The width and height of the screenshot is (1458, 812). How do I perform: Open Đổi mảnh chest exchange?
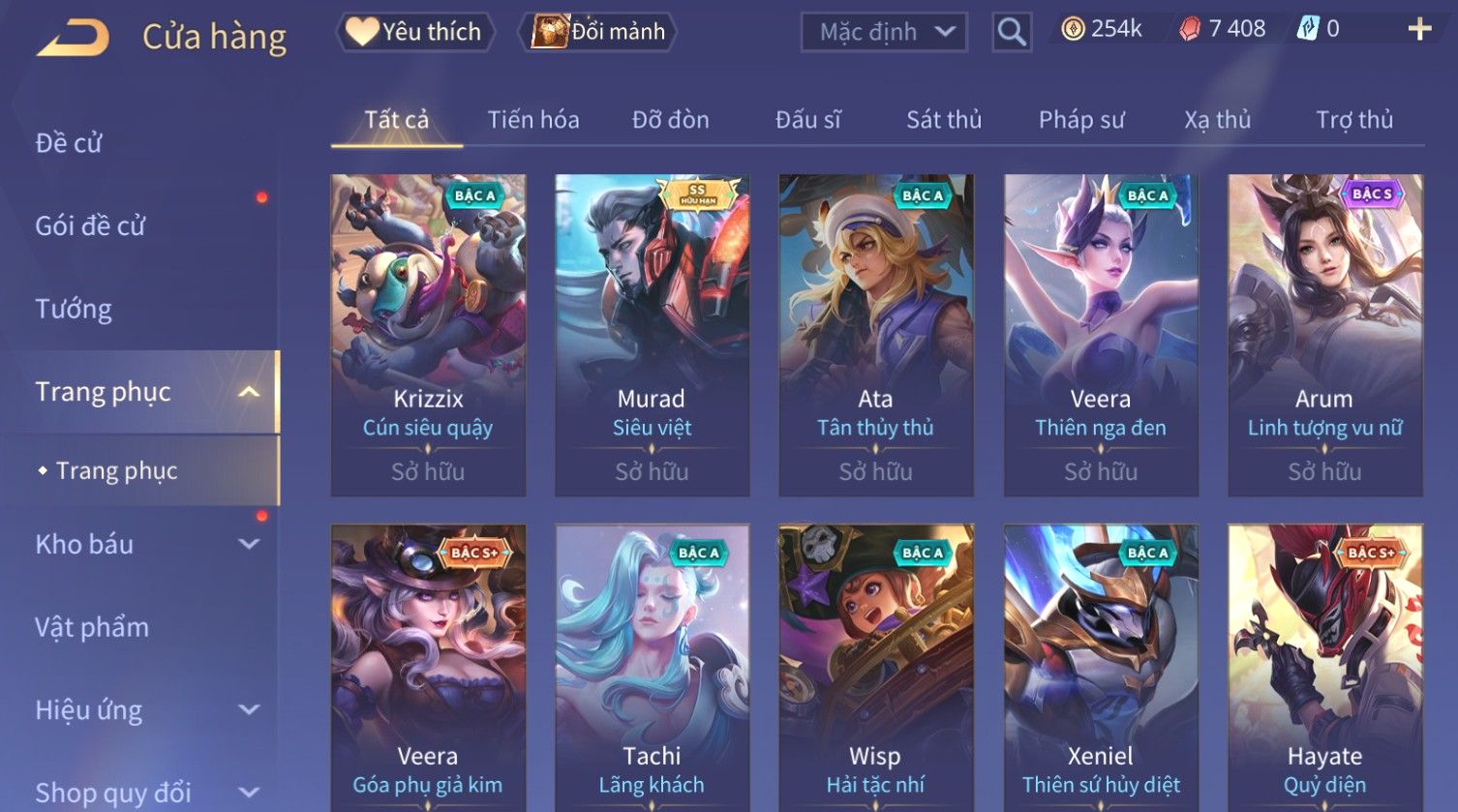(596, 32)
